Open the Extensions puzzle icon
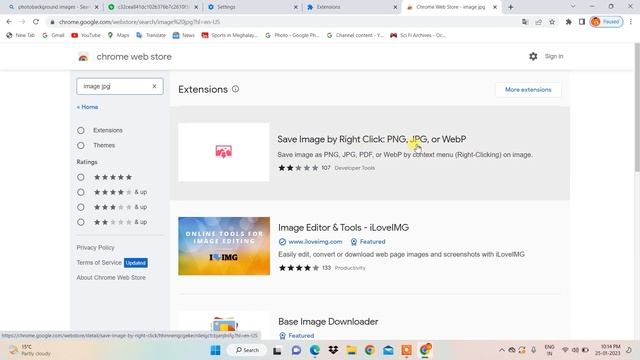 [x=568, y=22]
